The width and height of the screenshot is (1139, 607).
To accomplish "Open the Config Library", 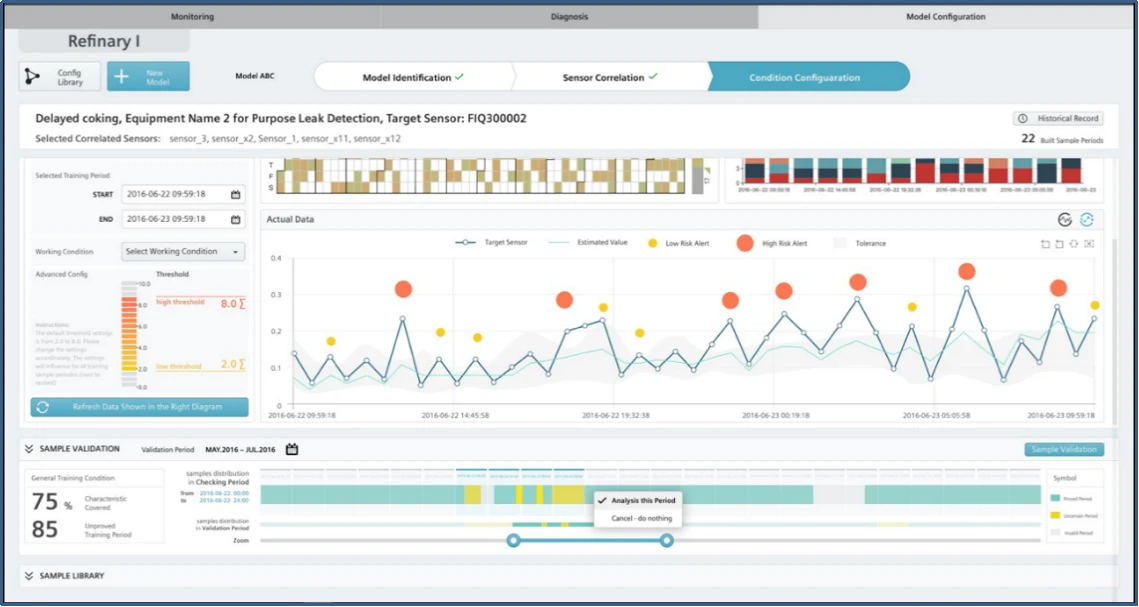I will 60,77.
